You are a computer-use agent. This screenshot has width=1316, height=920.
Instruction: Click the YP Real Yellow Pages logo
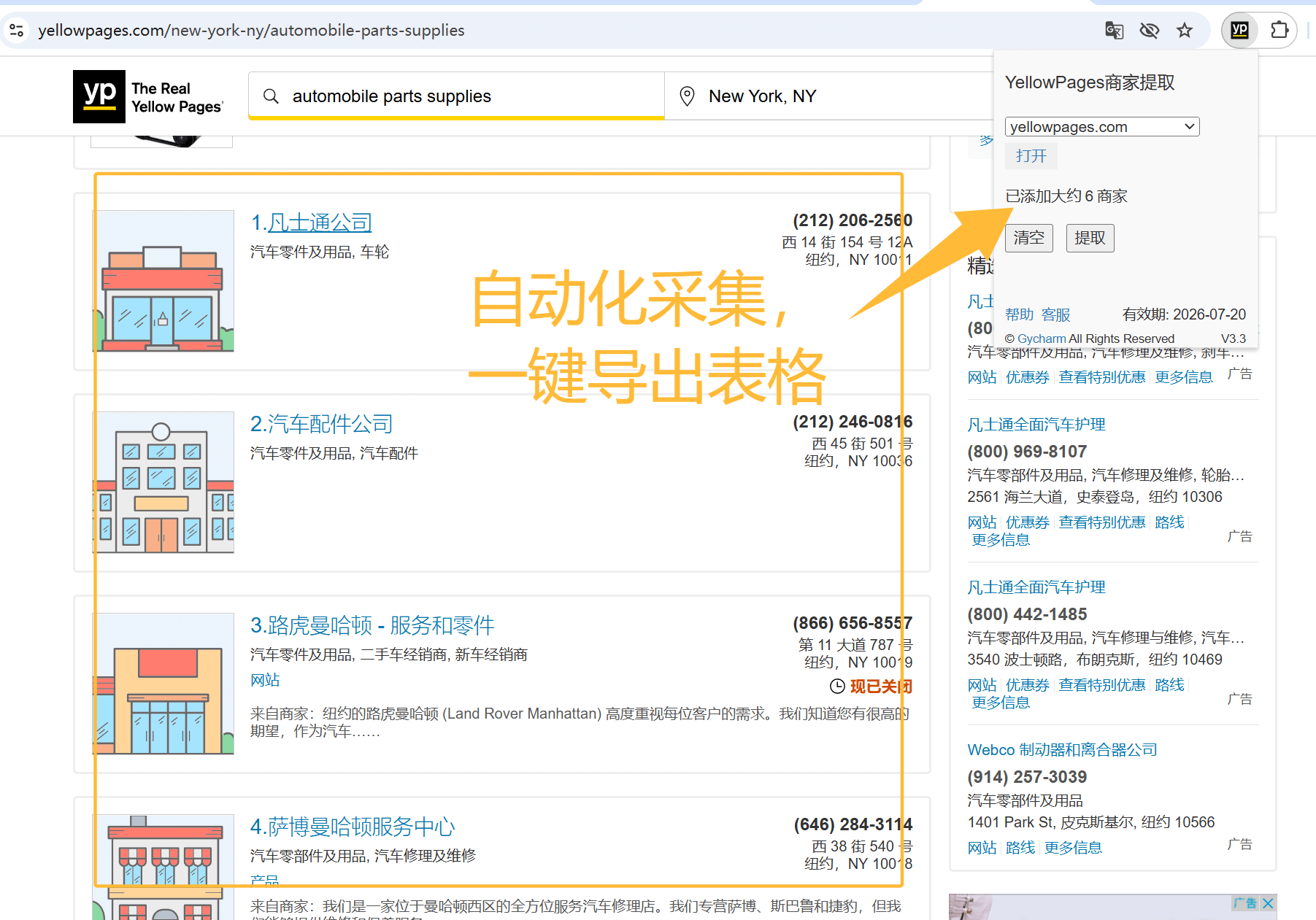pyautogui.click(x=148, y=96)
